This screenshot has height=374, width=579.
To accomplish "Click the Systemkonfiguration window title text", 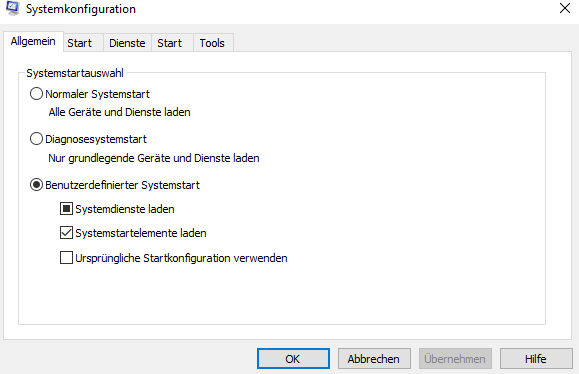I will point(81,9).
